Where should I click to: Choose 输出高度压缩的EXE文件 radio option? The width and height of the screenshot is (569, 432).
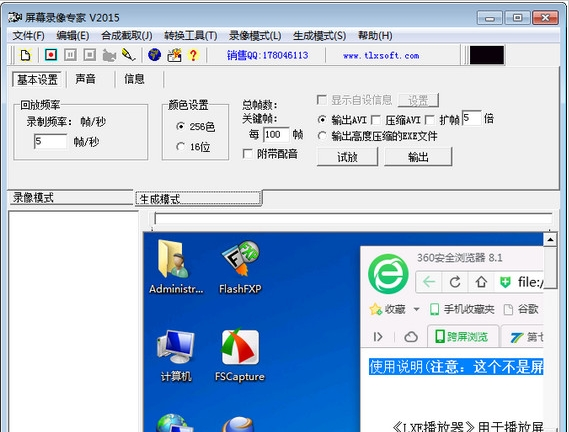[x=322, y=136]
